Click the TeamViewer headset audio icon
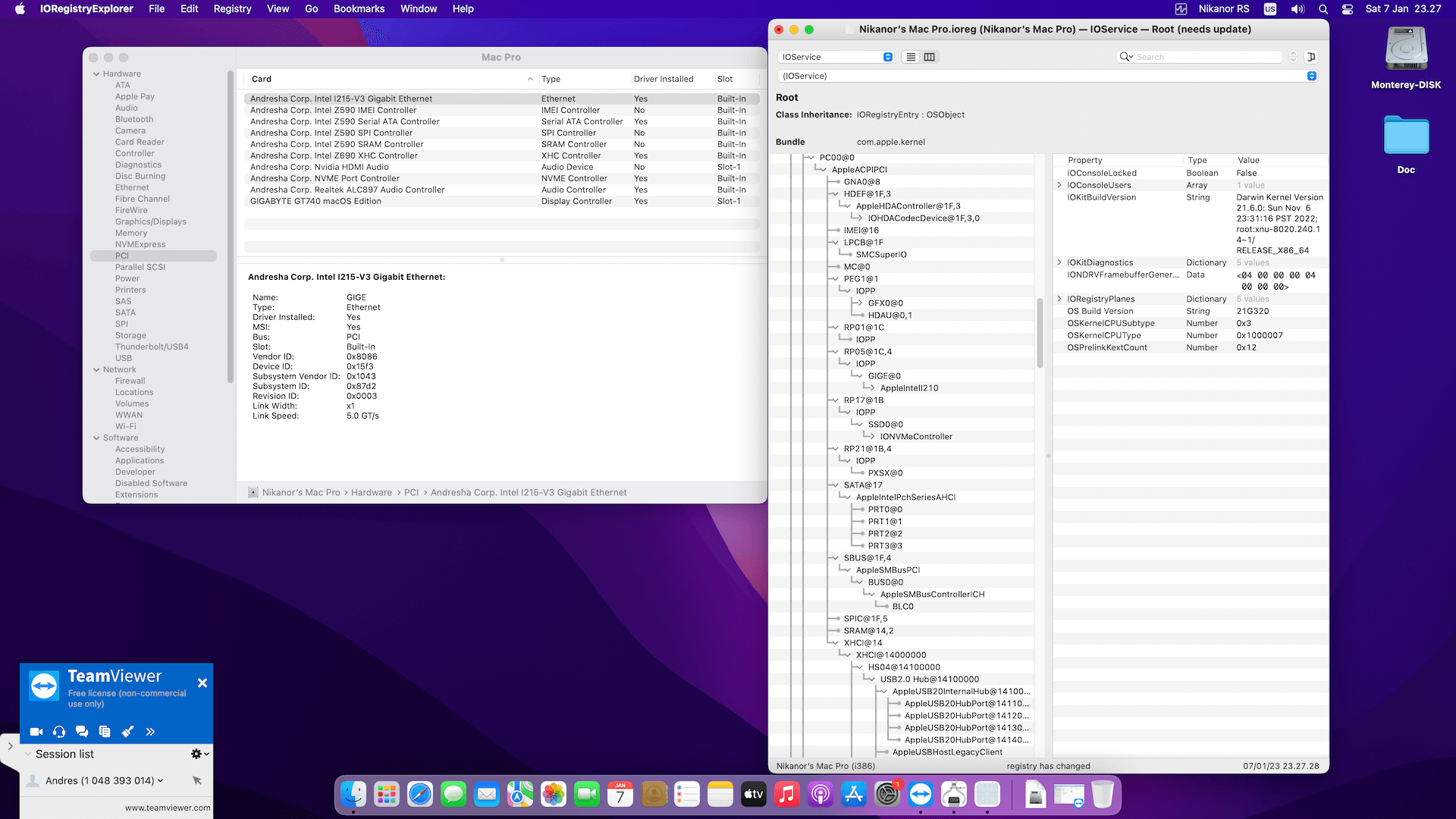The height and width of the screenshot is (819, 1456). (59, 732)
